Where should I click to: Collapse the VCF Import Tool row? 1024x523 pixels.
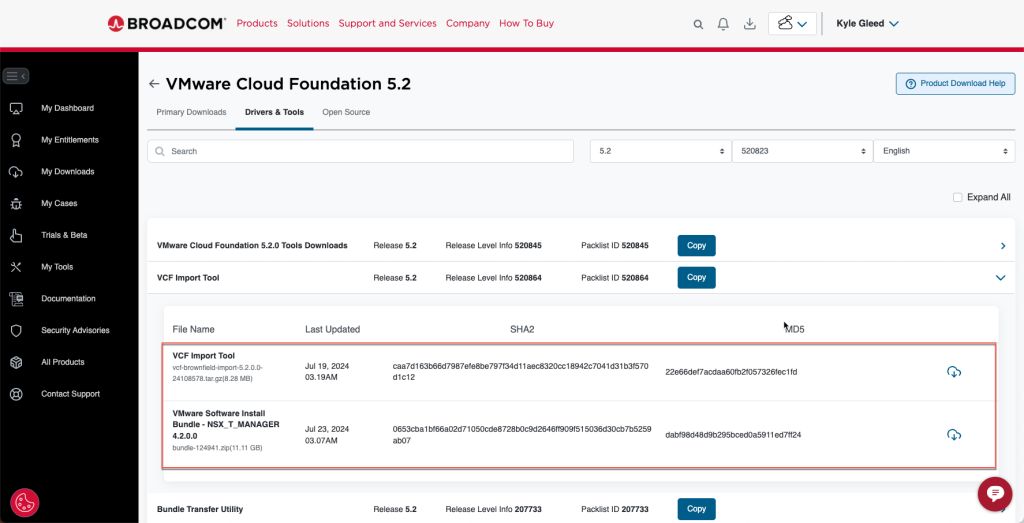click(1000, 278)
